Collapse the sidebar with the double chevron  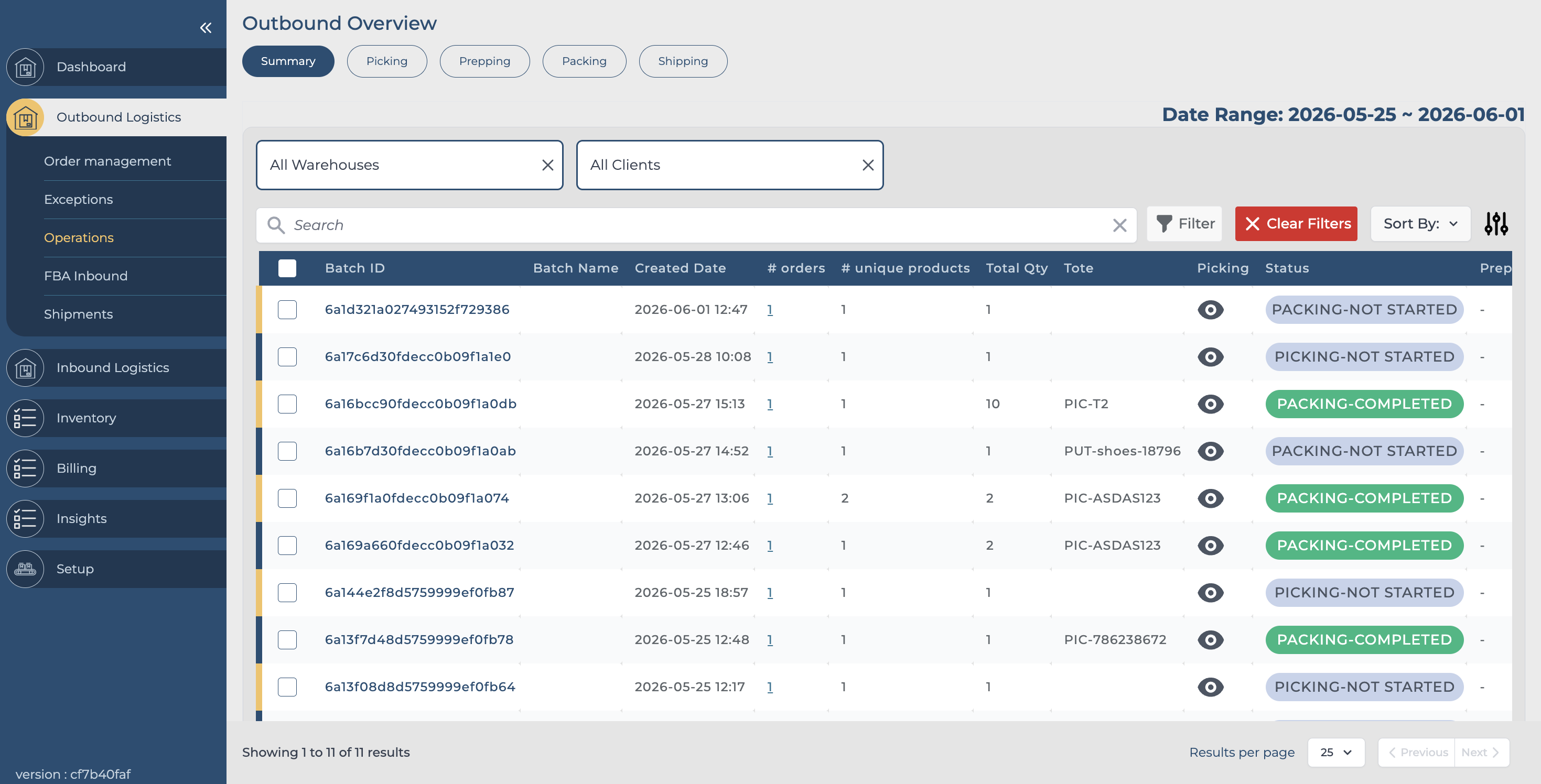(205, 27)
